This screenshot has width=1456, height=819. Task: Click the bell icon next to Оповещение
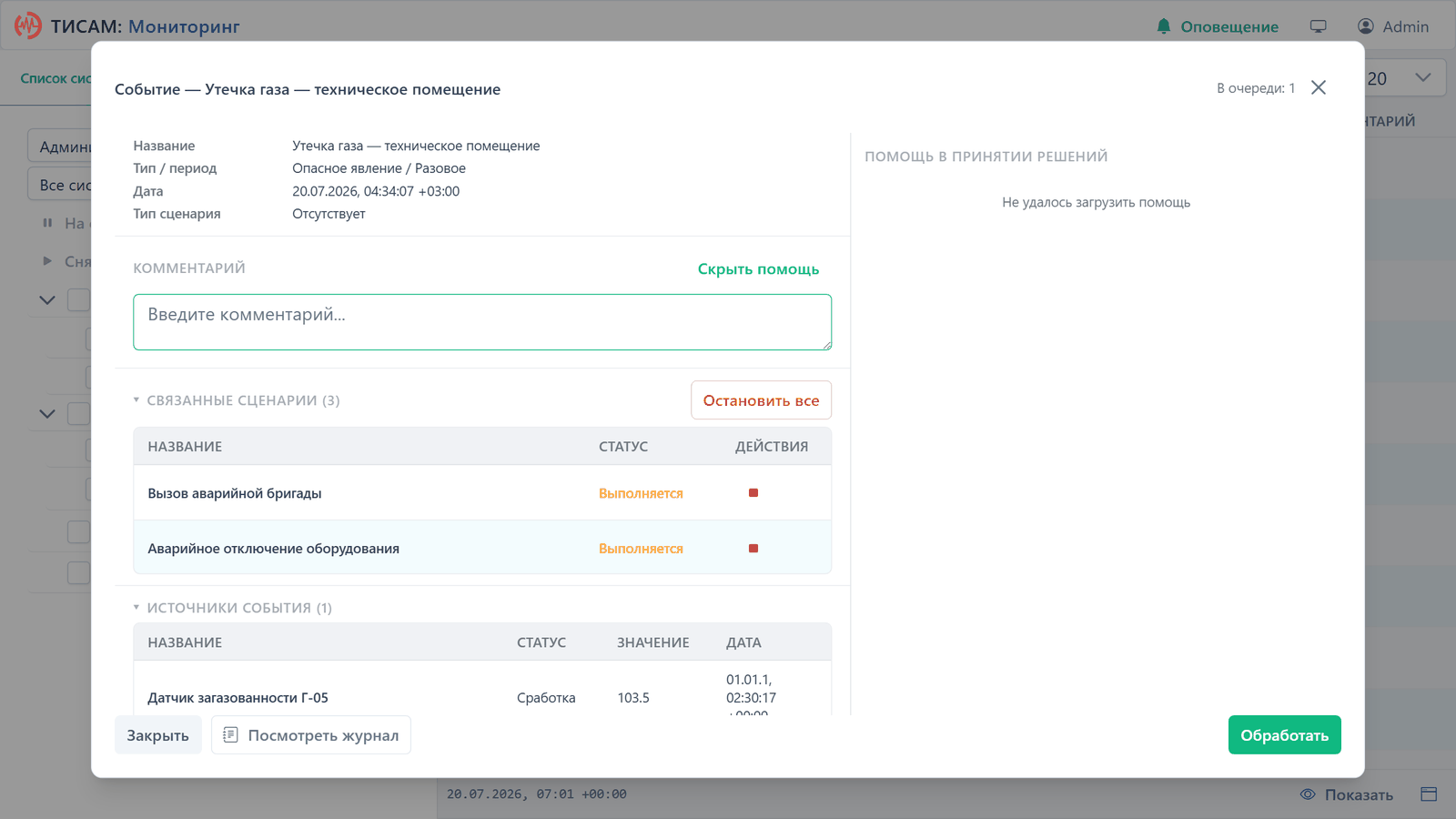tap(1164, 26)
